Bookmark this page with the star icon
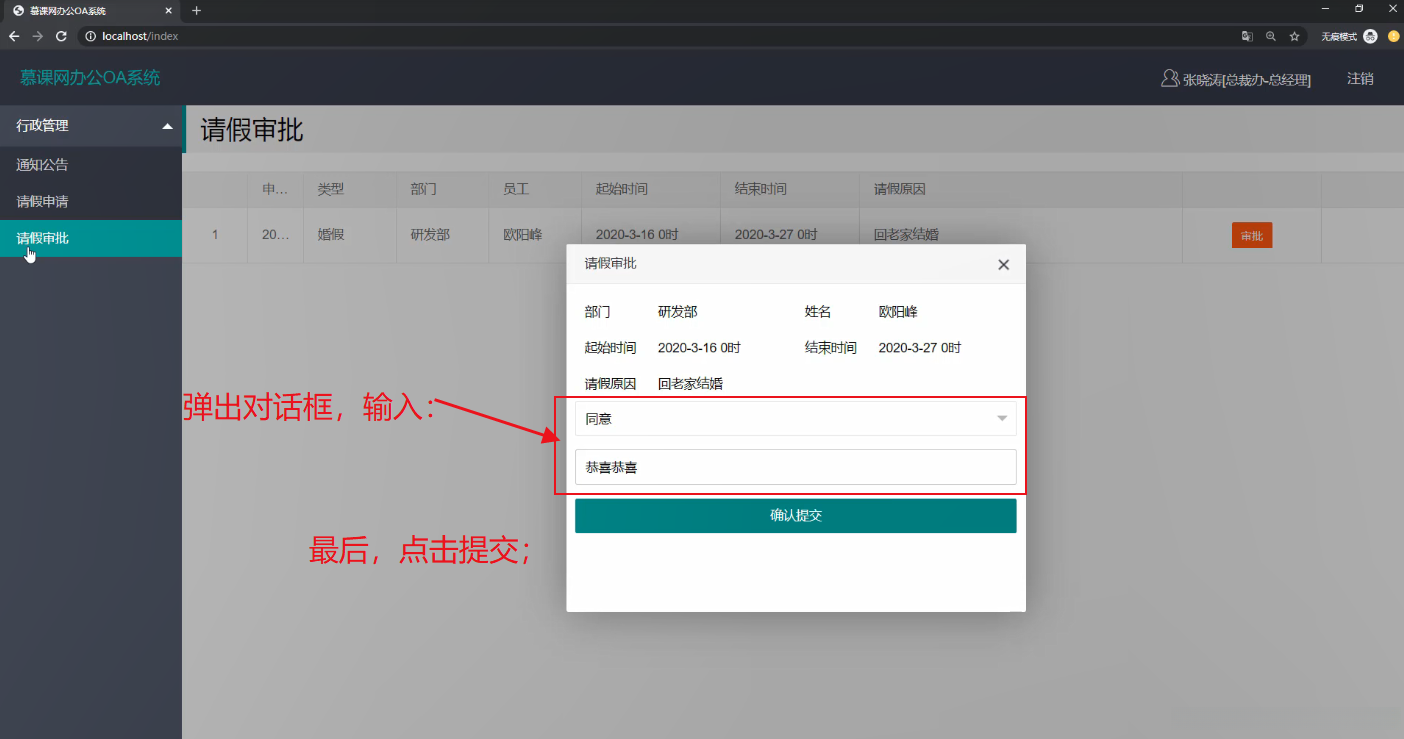This screenshot has width=1404, height=739. (x=1295, y=36)
